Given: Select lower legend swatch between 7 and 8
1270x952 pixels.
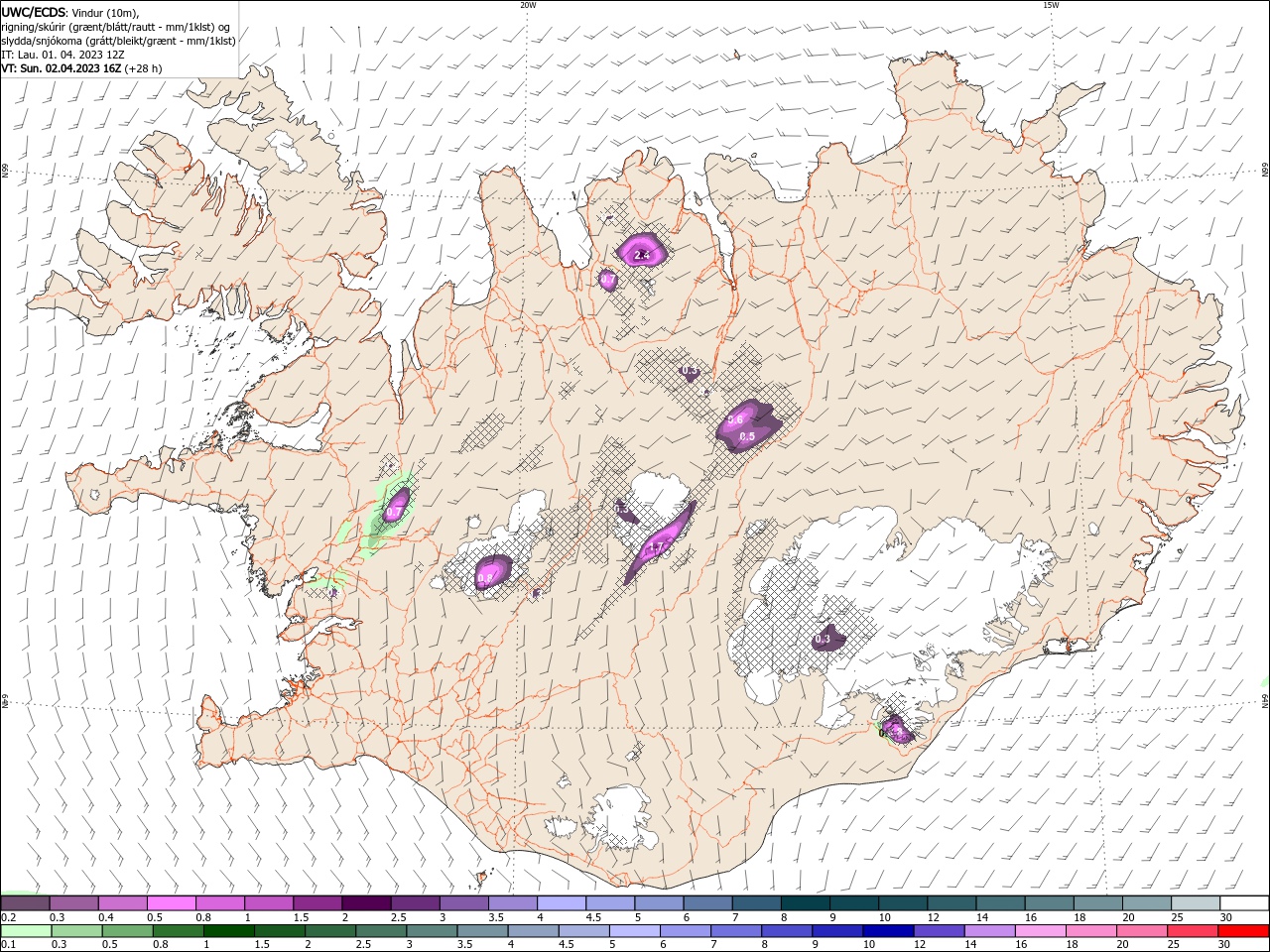Looking at the screenshot, I should pos(736,931).
